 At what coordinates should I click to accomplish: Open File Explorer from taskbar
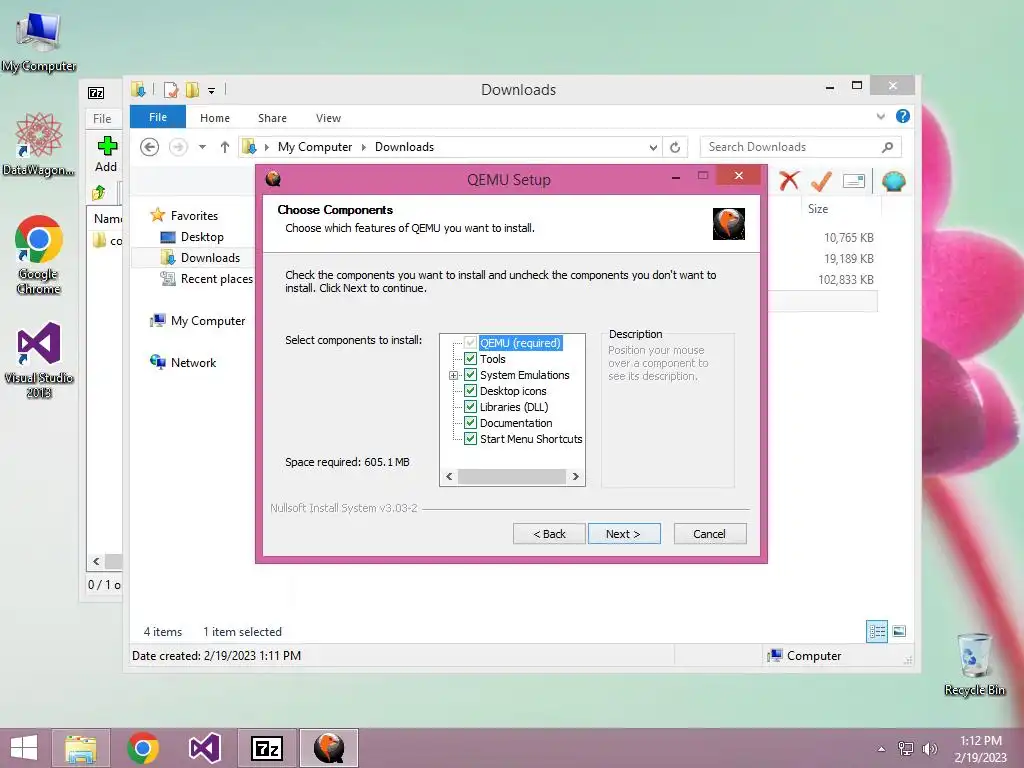click(x=81, y=748)
